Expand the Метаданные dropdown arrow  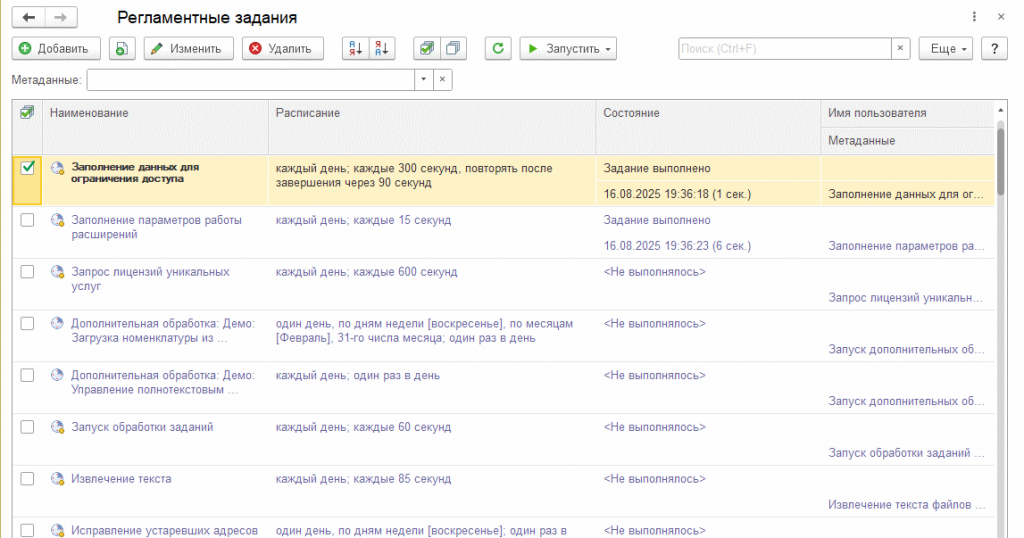(423, 80)
